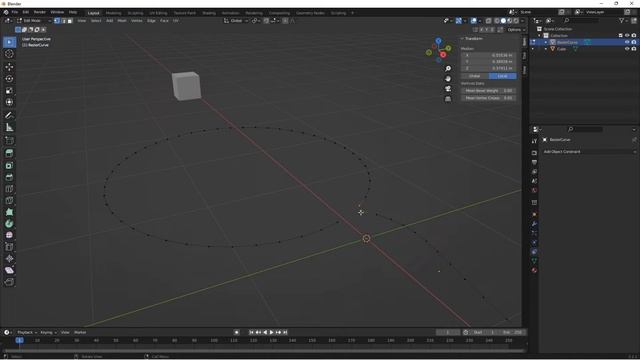Select the Edge Slide tool
Viewport: 640px width, 360px height.
point(9,247)
